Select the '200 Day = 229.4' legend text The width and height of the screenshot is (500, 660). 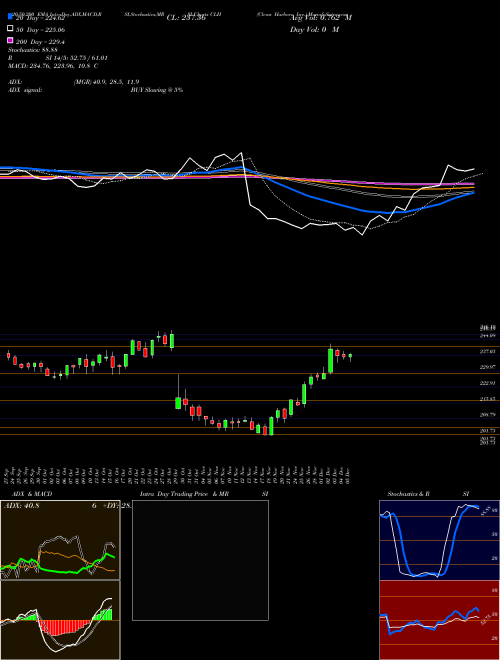tap(40, 42)
